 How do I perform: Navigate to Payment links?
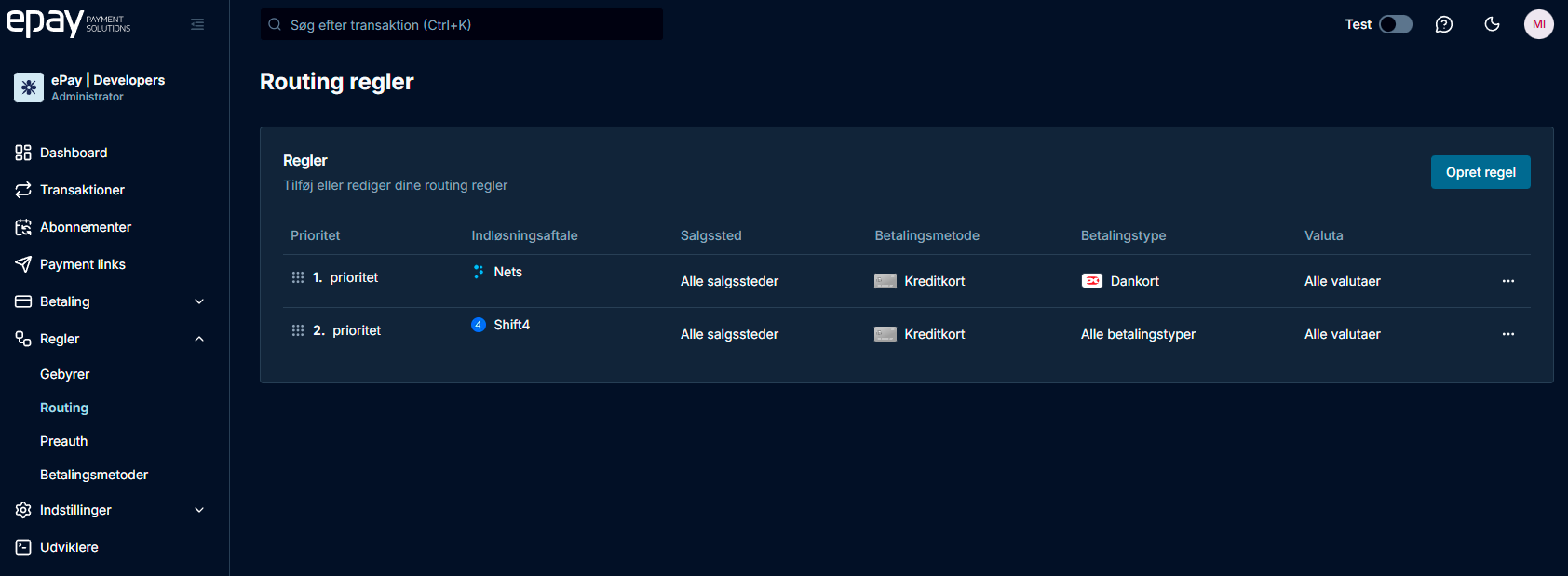[83, 264]
